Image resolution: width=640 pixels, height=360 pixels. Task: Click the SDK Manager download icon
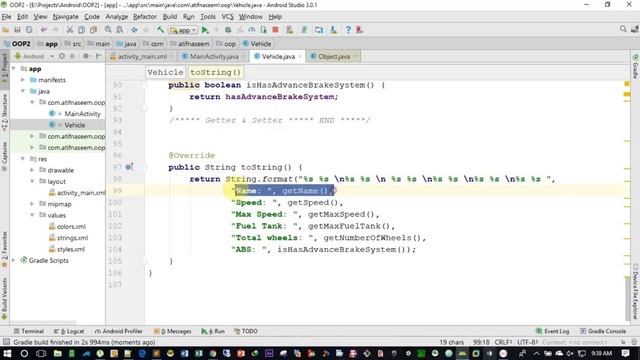pos(333,30)
